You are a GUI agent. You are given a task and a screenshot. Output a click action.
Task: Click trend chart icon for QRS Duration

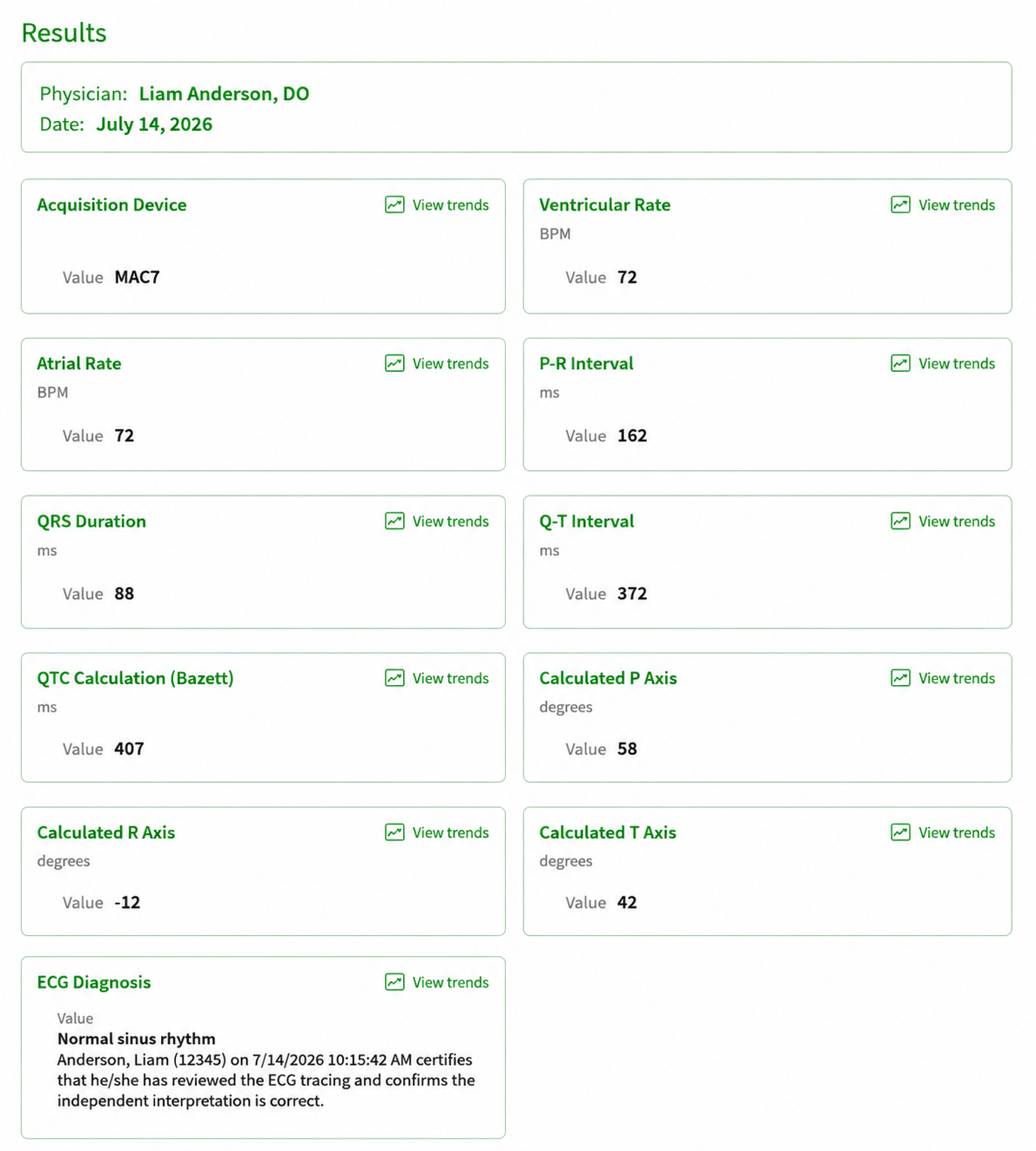click(x=394, y=521)
